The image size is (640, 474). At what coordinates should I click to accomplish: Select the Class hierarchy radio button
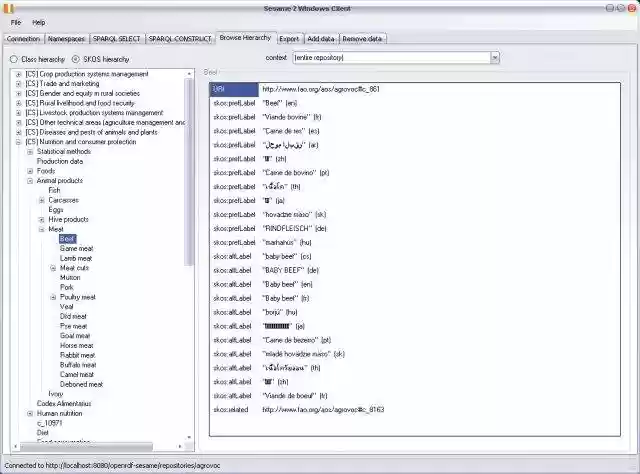tap(14, 59)
